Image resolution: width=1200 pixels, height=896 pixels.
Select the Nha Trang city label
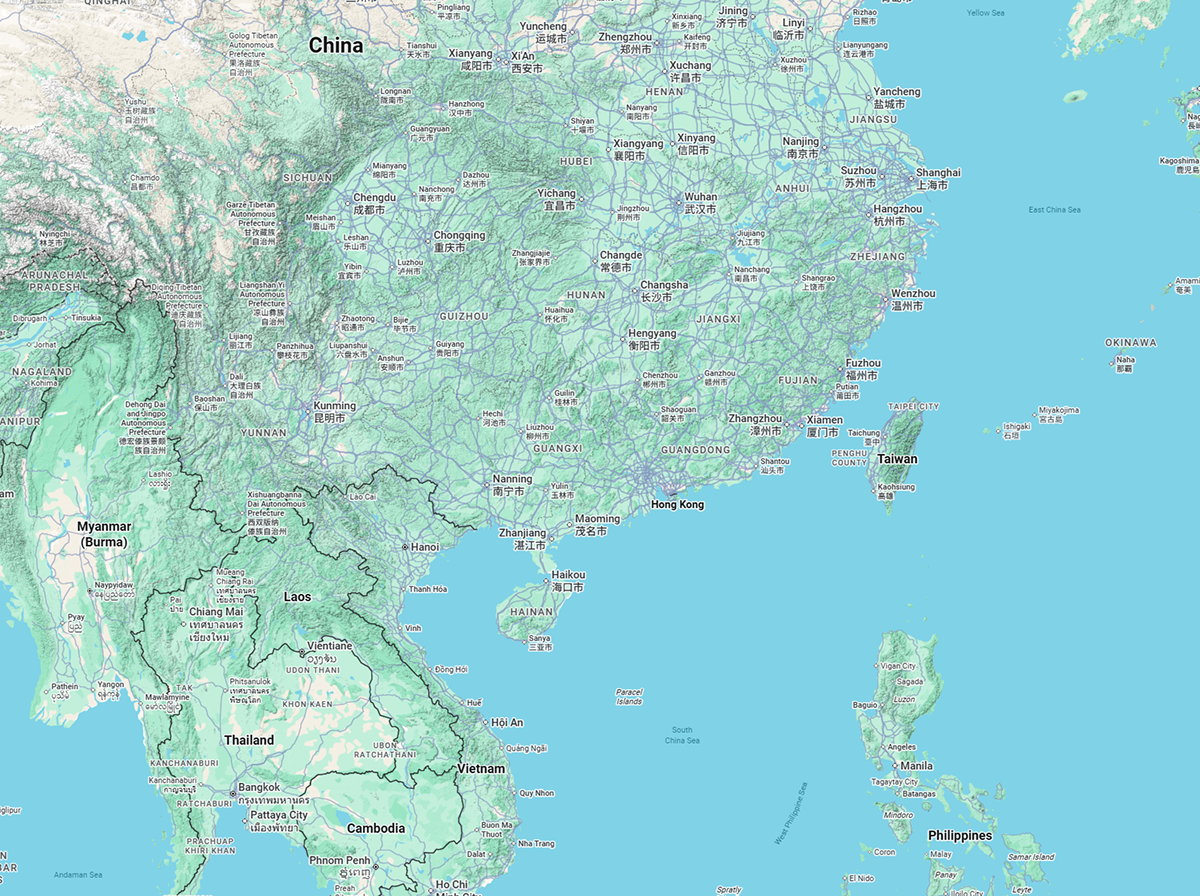click(x=536, y=843)
